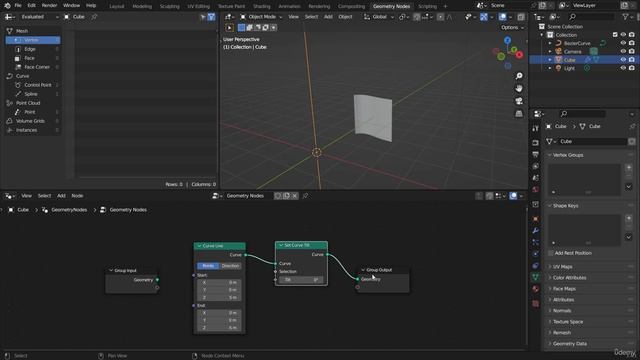640x360 pixels.
Task: Open the Scene properties tab
Action: [536, 178]
